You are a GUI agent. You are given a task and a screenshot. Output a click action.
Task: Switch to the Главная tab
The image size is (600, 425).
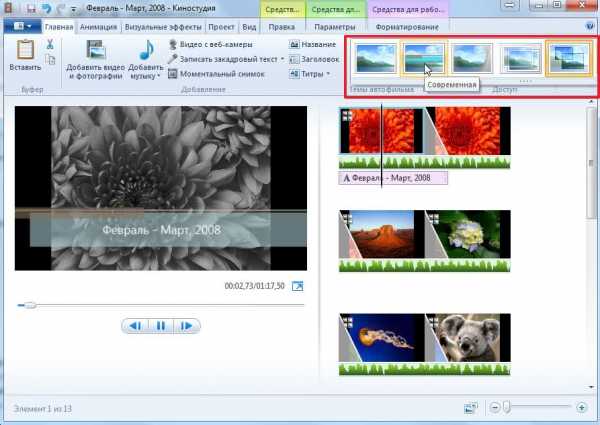[x=59, y=27]
